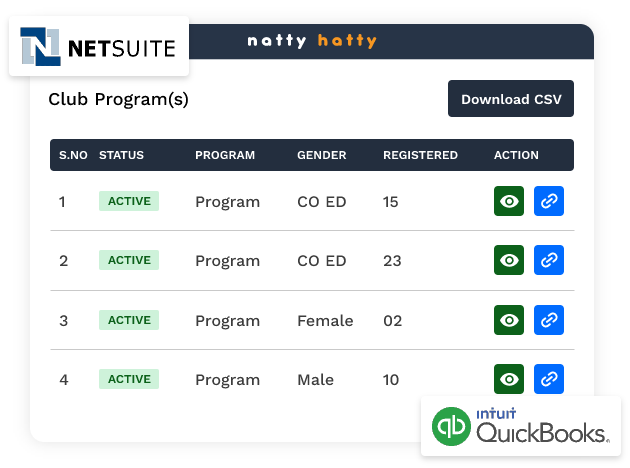Viewport: 630px width, 468px height.
Task: Sort by the REGISTERED column header
Action: tap(420, 155)
